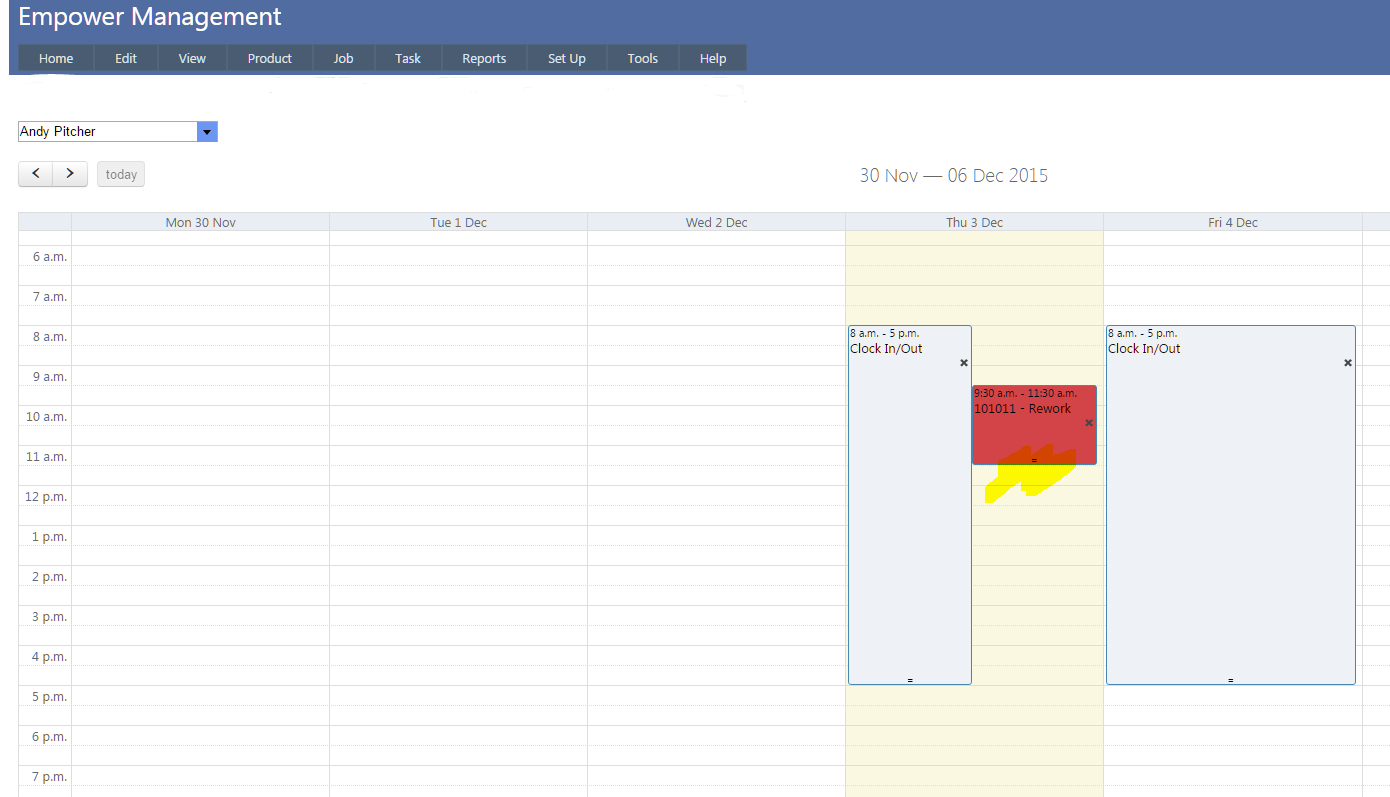
Task: Click resize handle on the Rework event
Action: click(1034, 460)
